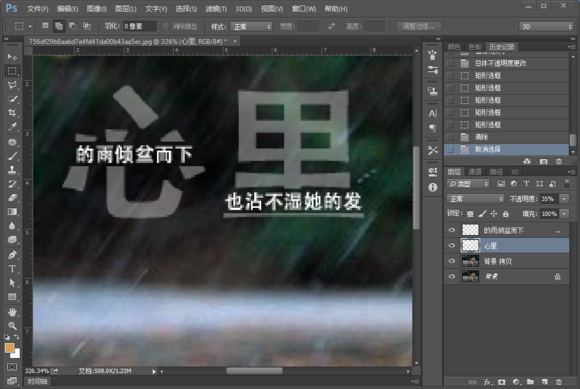580x389 pixels.
Task: Click the 心里 layer thumbnail
Action: (470, 246)
